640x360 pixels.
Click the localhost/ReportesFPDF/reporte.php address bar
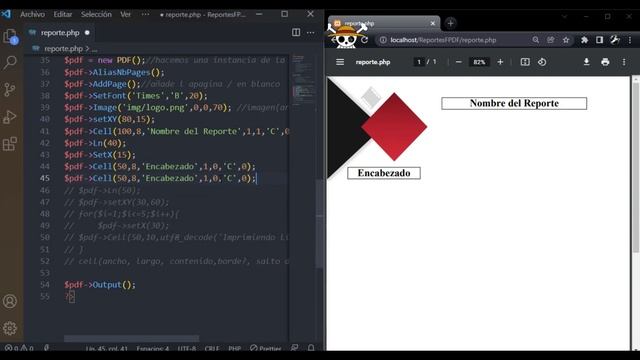coord(443,40)
